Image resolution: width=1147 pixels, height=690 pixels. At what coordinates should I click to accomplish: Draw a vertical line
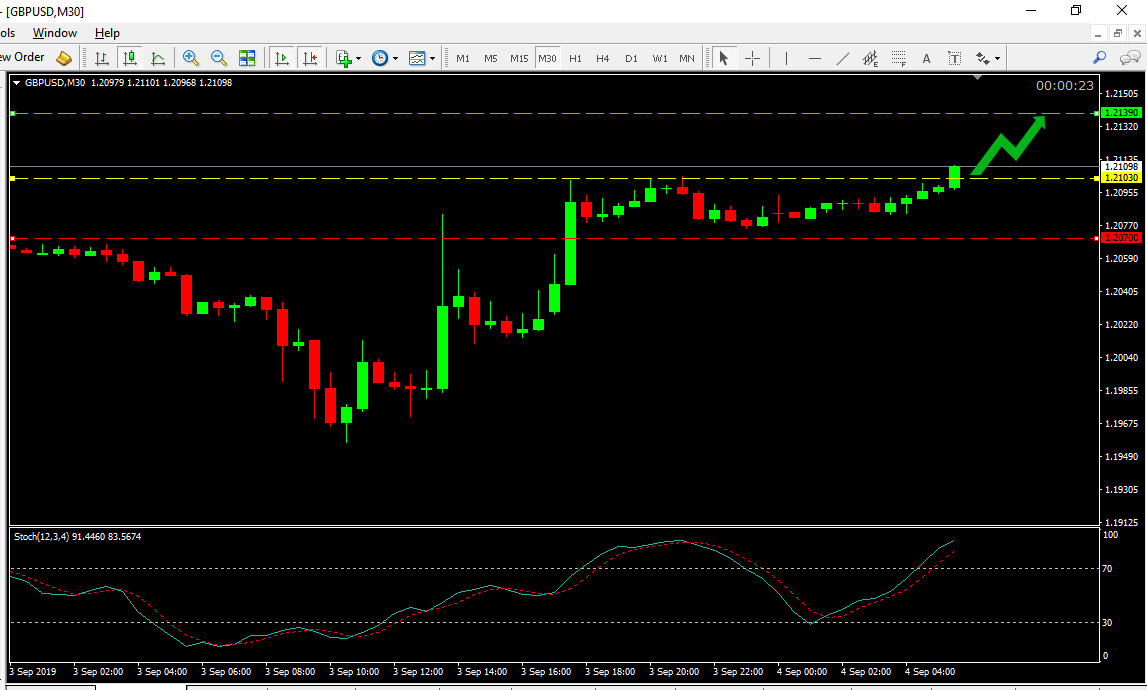tap(786, 58)
